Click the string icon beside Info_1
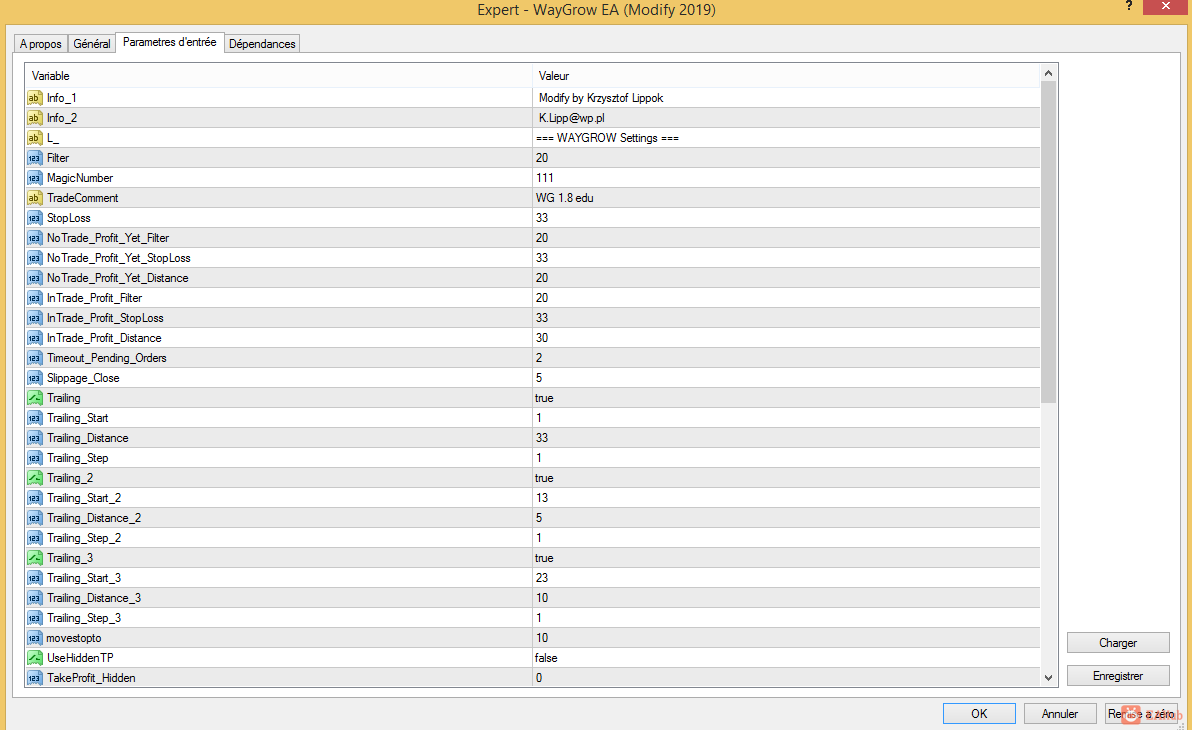This screenshot has width=1192, height=730. tap(34, 98)
